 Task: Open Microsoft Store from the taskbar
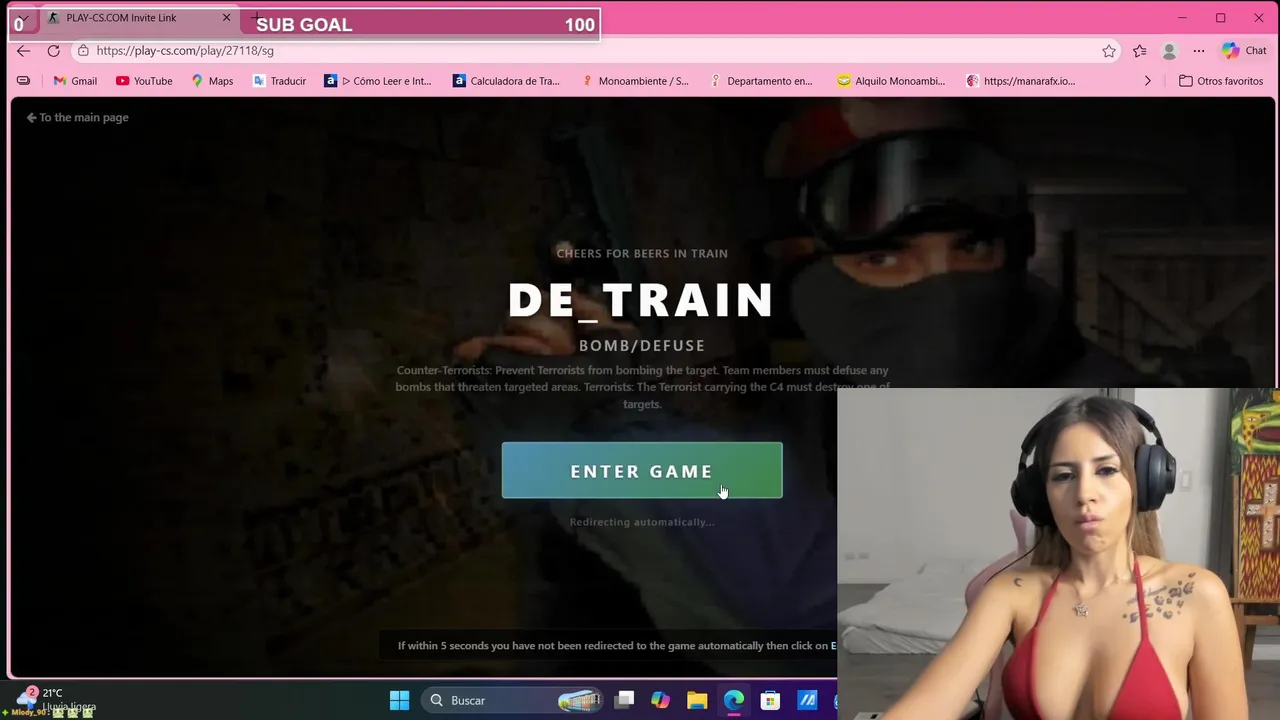(x=770, y=700)
